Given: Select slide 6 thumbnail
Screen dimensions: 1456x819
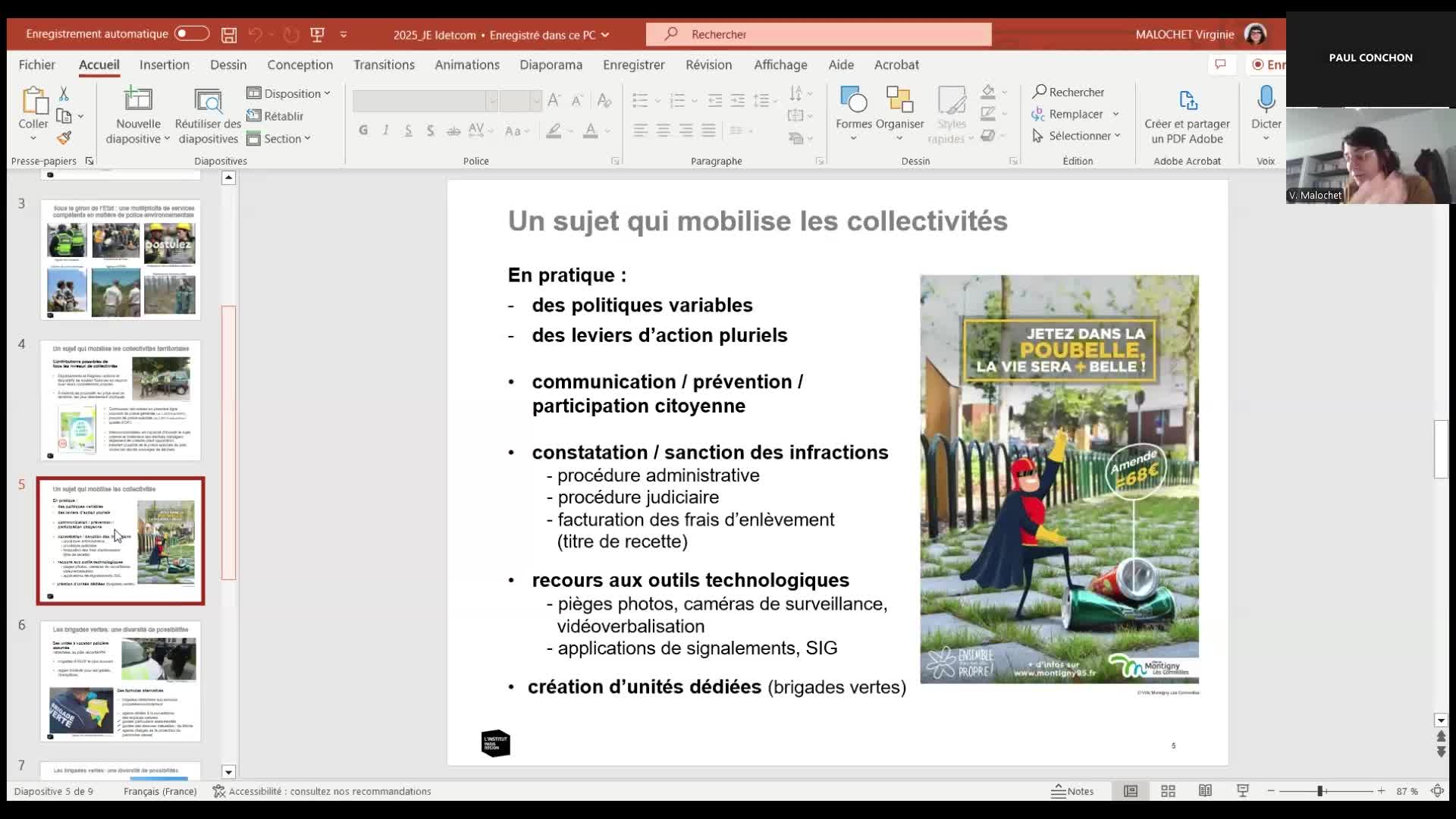Looking at the screenshot, I should point(121,681).
